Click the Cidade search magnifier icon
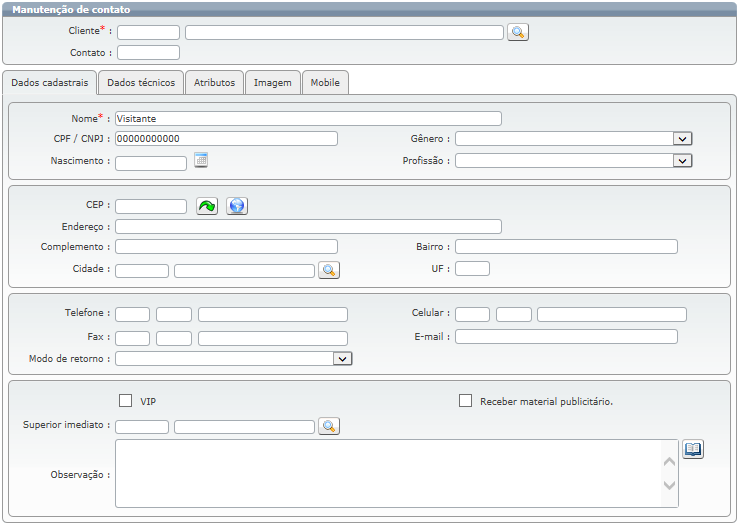The height and width of the screenshot is (525, 739). coord(329,270)
